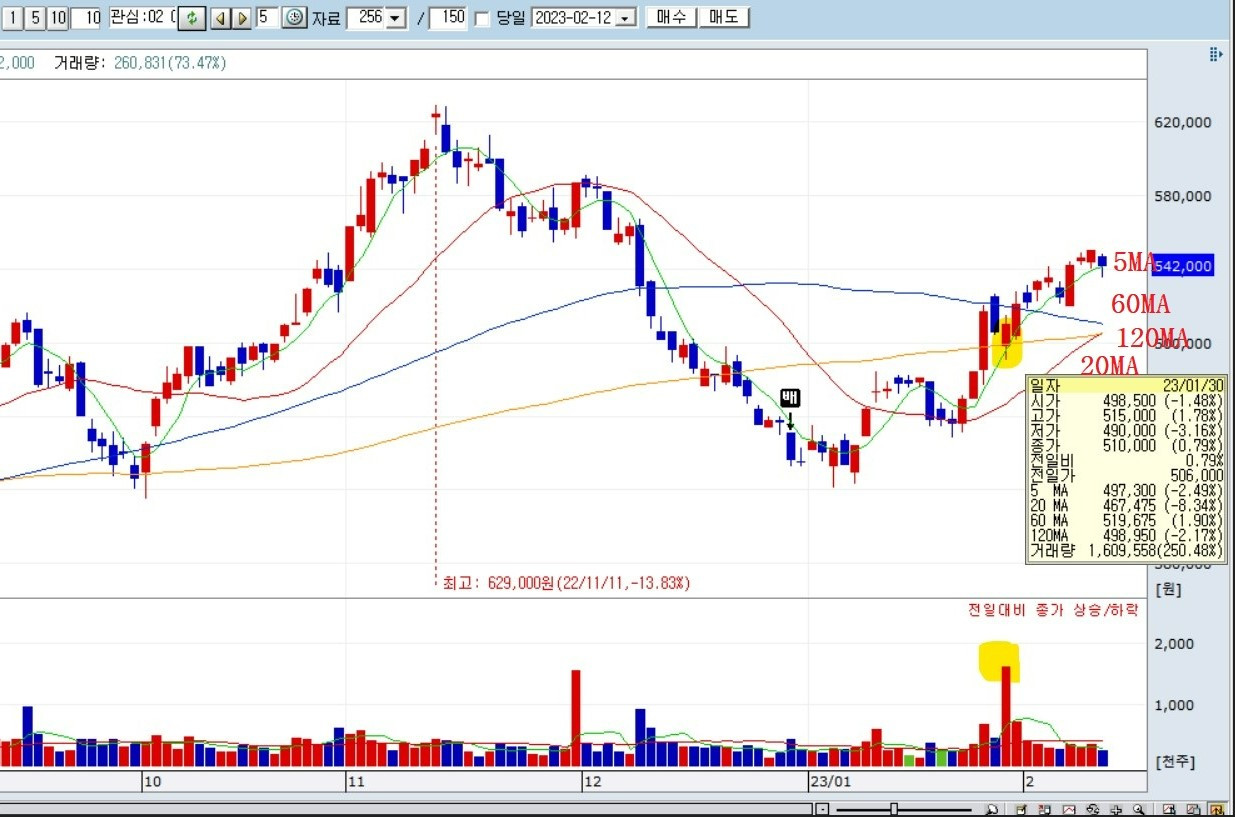Click the 2,000 volume axis label

pos(1174,643)
